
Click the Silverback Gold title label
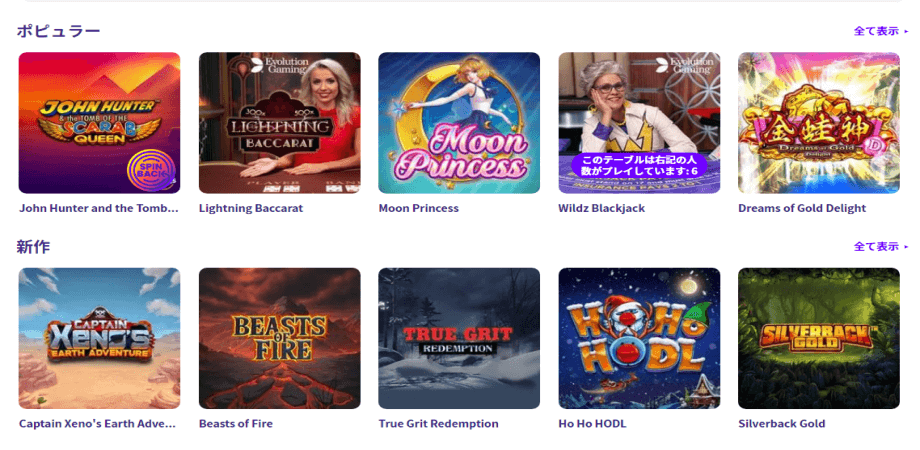pyautogui.click(x=782, y=424)
